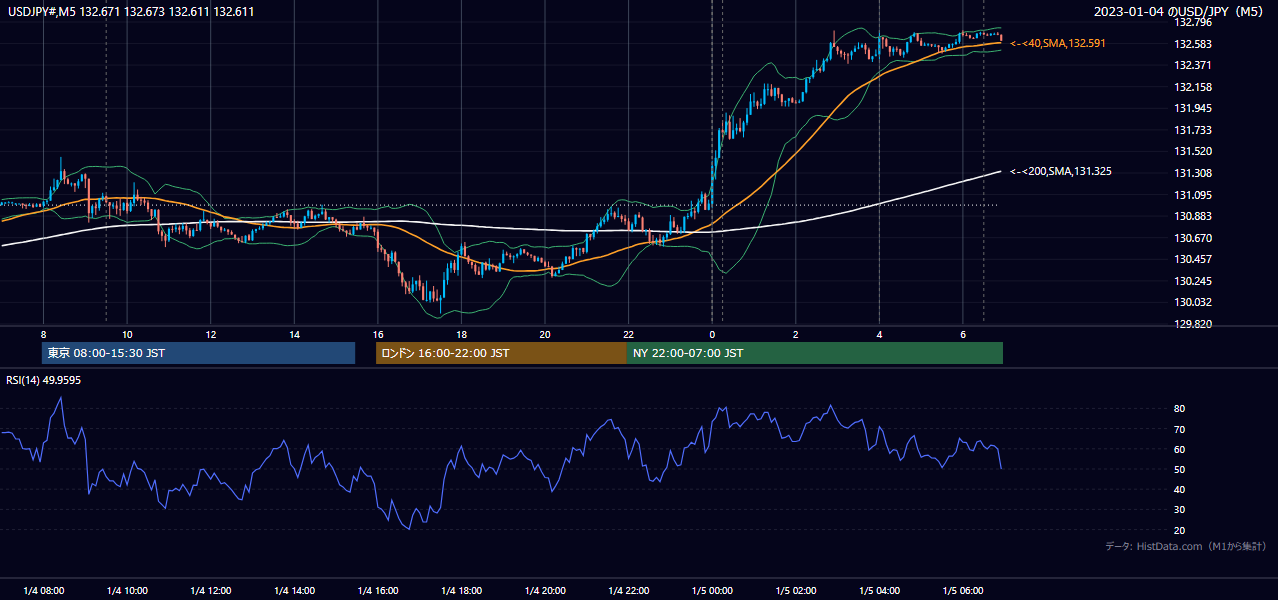Click hour tick 8 under price chart
The width and height of the screenshot is (1278, 600).
click(43, 334)
